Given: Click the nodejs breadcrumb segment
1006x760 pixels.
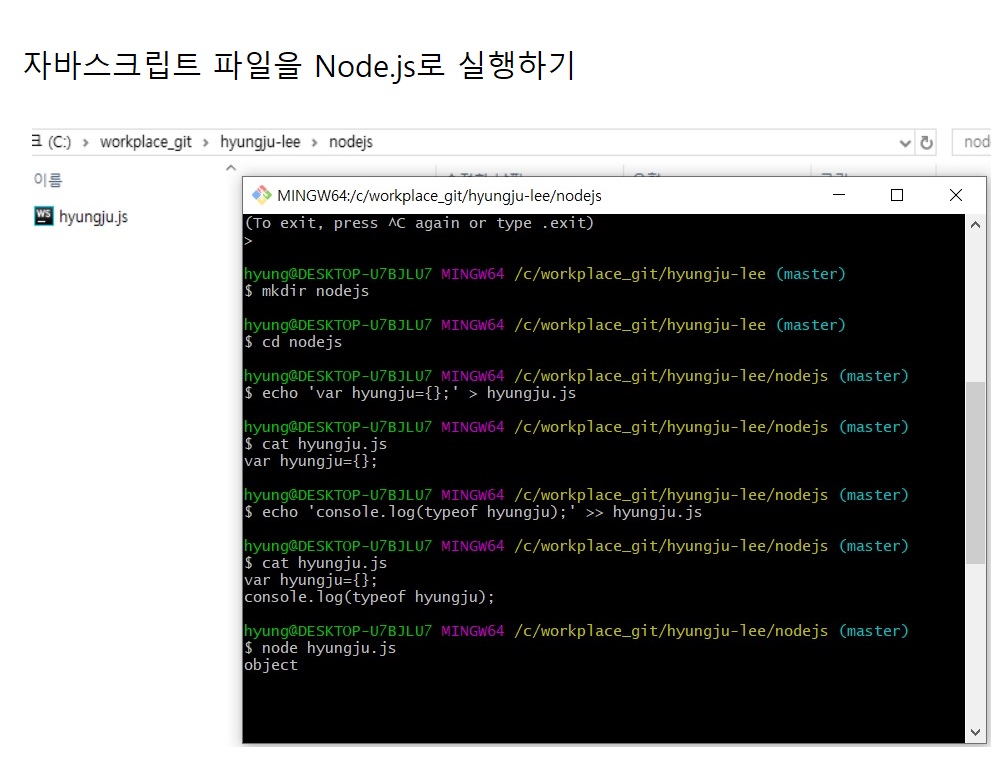Looking at the screenshot, I should click(x=350, y=142).
